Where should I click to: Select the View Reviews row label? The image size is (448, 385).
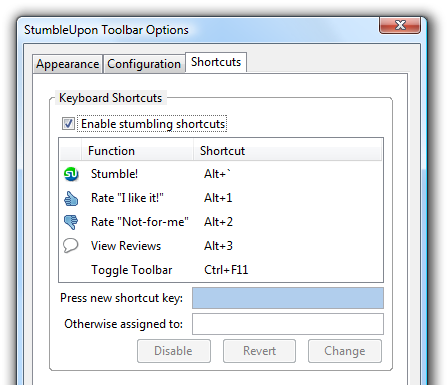click(x=126, y=246)
